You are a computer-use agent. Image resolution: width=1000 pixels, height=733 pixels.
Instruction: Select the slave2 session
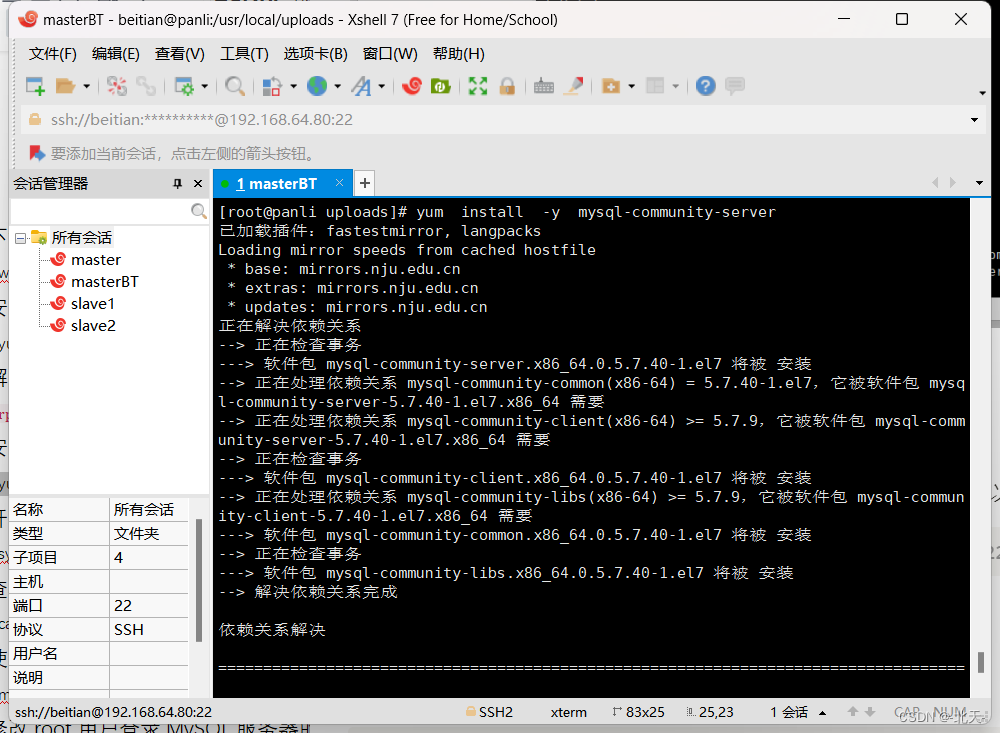[x=93, y=325]
